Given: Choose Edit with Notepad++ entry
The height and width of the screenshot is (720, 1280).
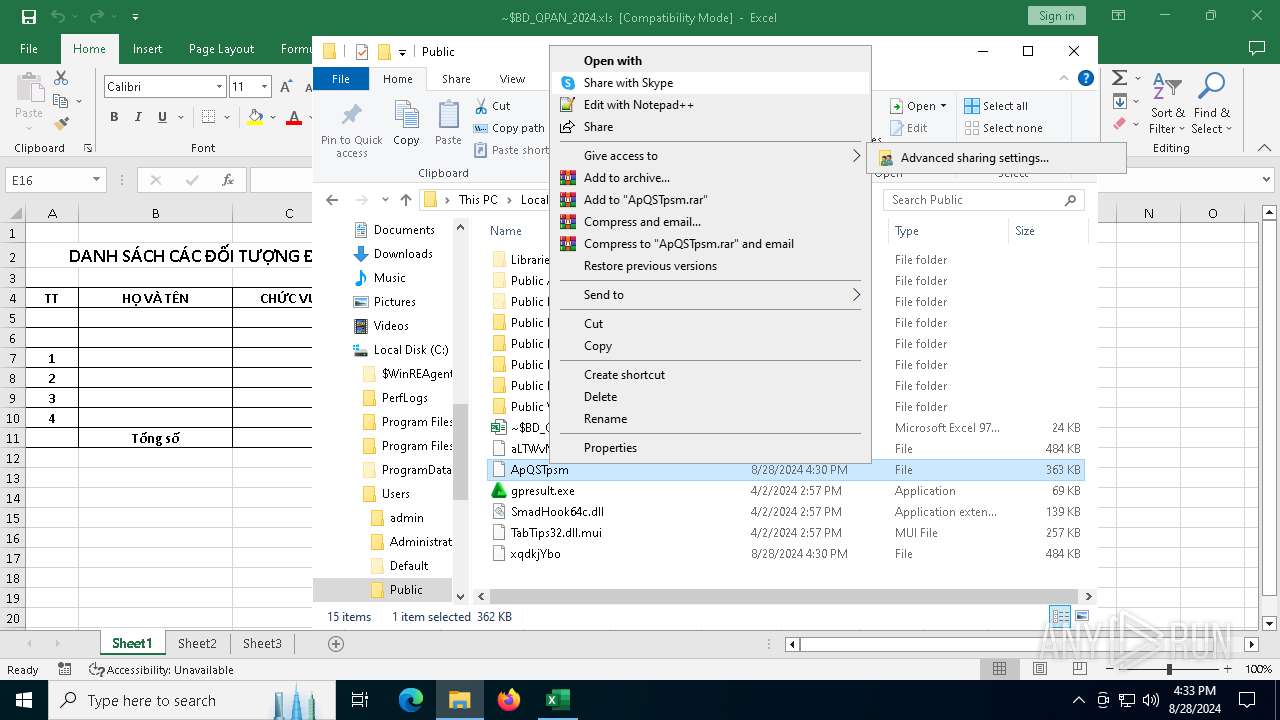Looking at the screenshot, I should 638,105.
